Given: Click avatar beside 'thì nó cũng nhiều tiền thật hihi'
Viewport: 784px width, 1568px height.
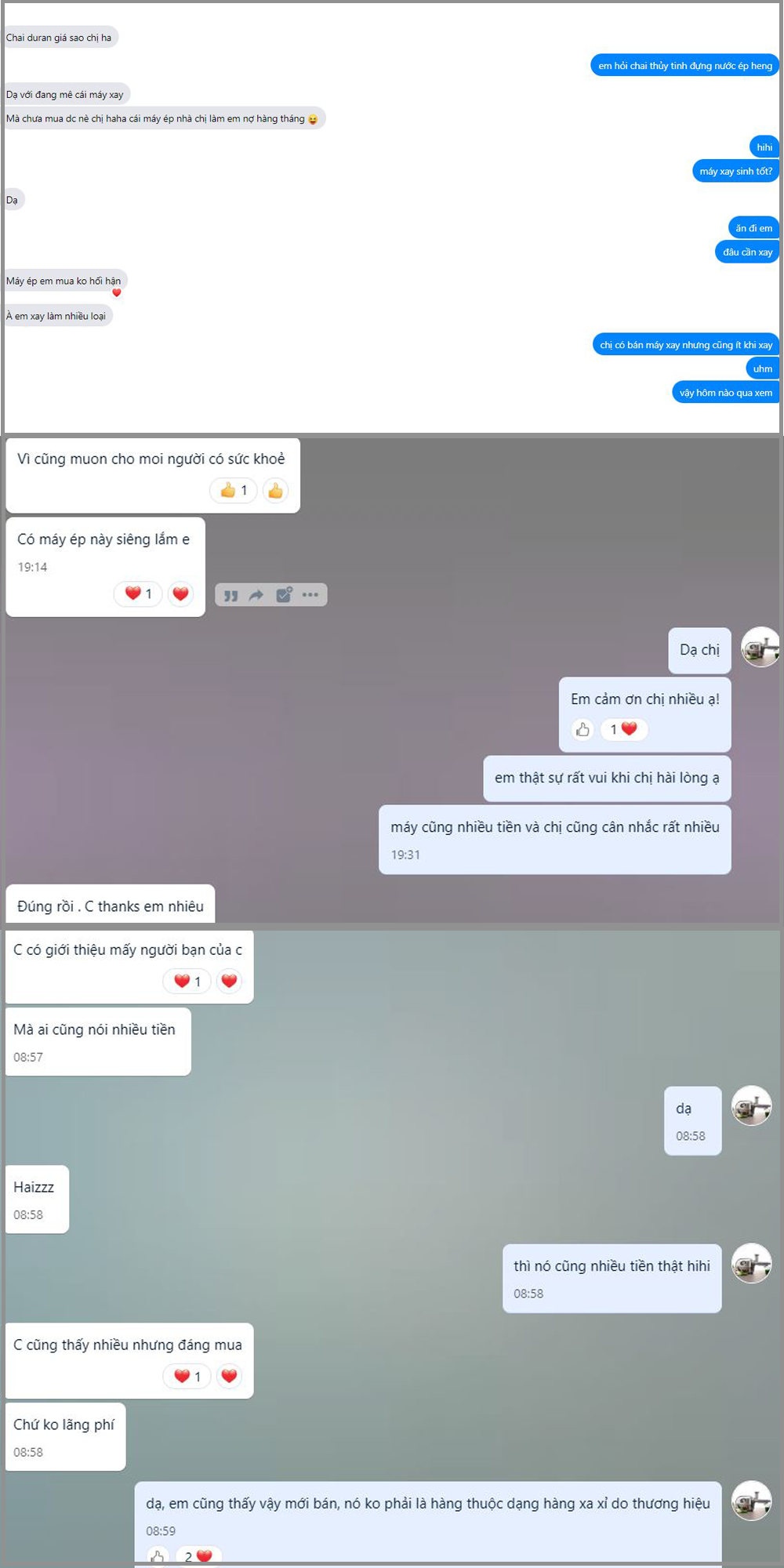Looking at the screenshot, I should coord(752,1263).
